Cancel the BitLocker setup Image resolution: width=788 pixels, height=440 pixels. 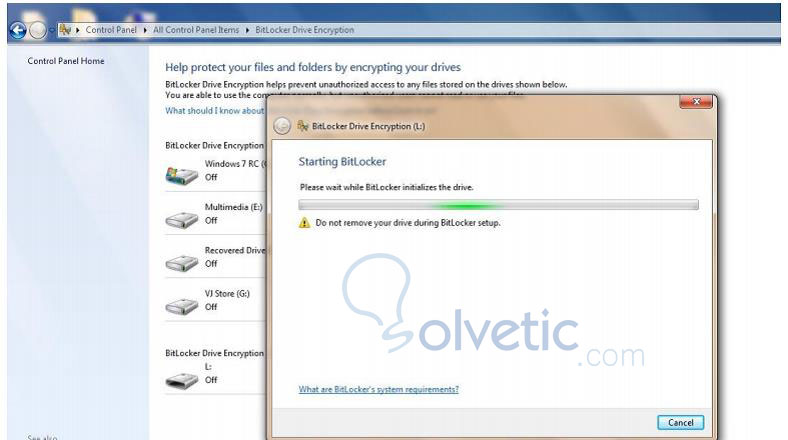click(x=680, y=422)
